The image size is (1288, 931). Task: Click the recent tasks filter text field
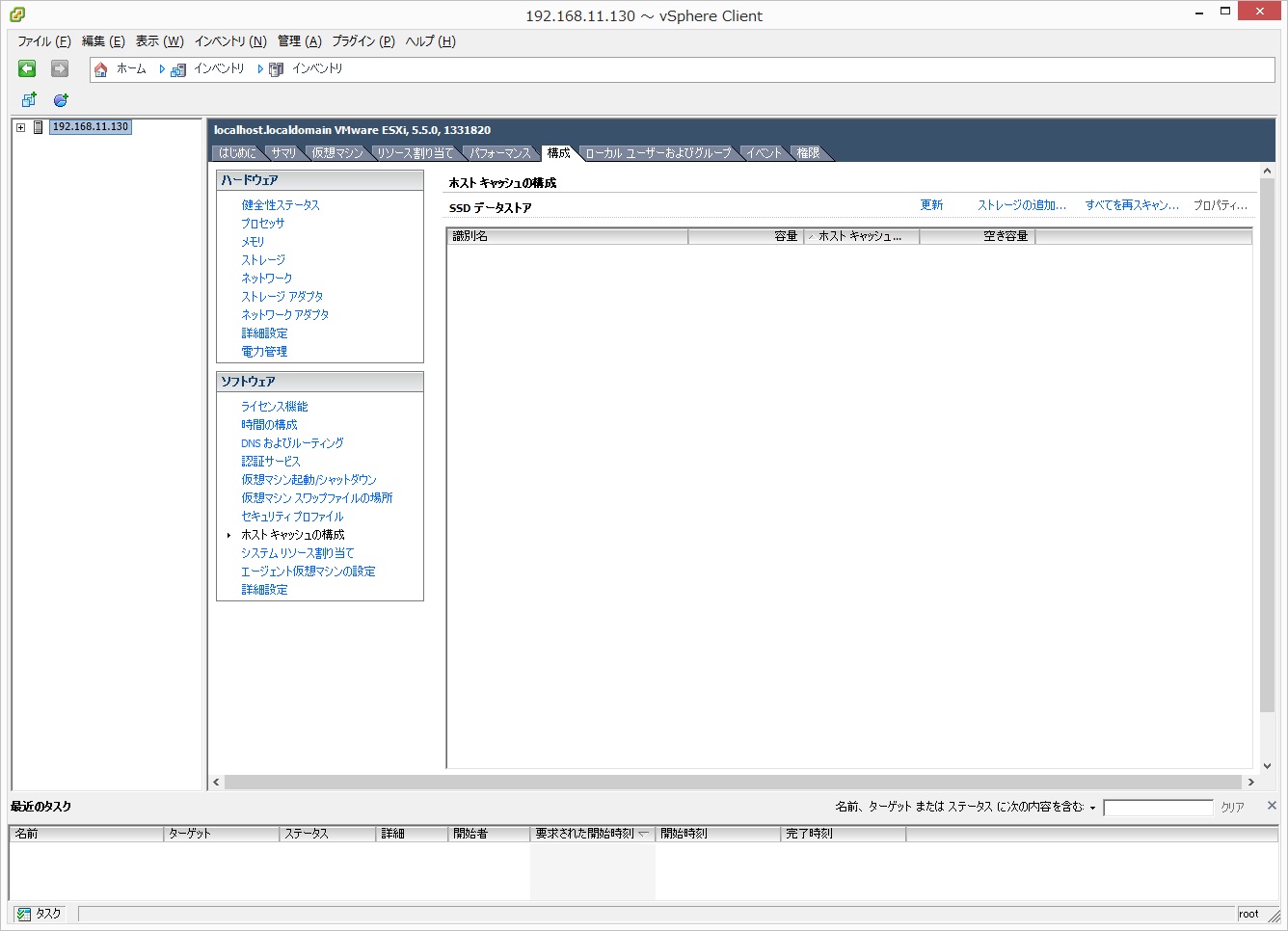(1158, 808)
